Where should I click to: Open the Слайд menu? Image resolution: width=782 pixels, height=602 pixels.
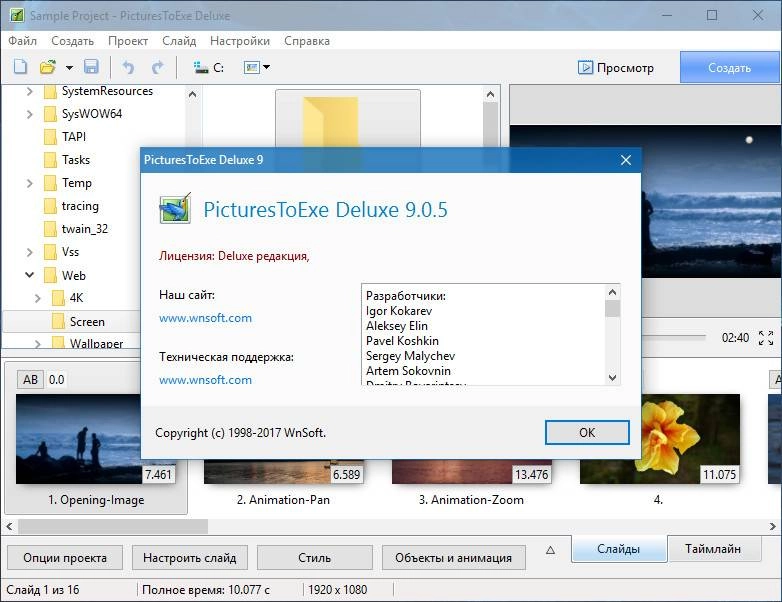(x=179, y=41)
